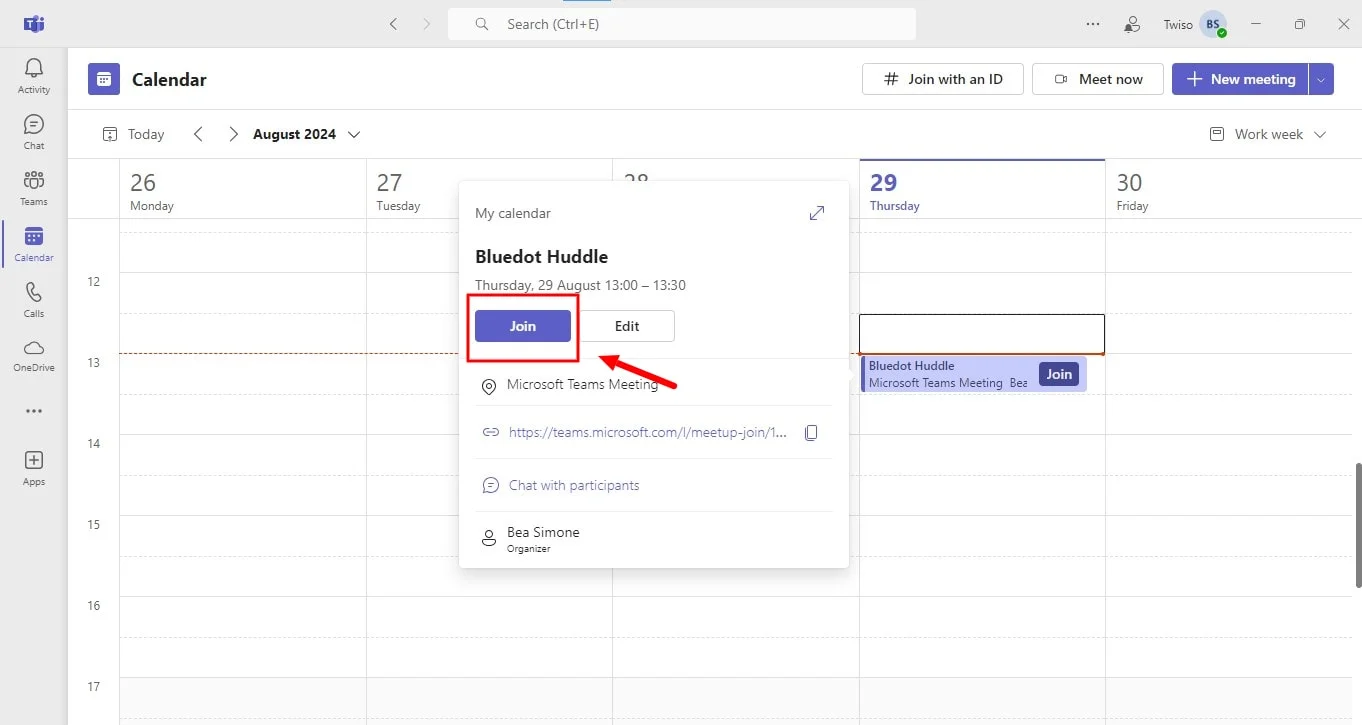Click the Bluedot Huddle popup title

pyautogui.click(x=541, y=257)
